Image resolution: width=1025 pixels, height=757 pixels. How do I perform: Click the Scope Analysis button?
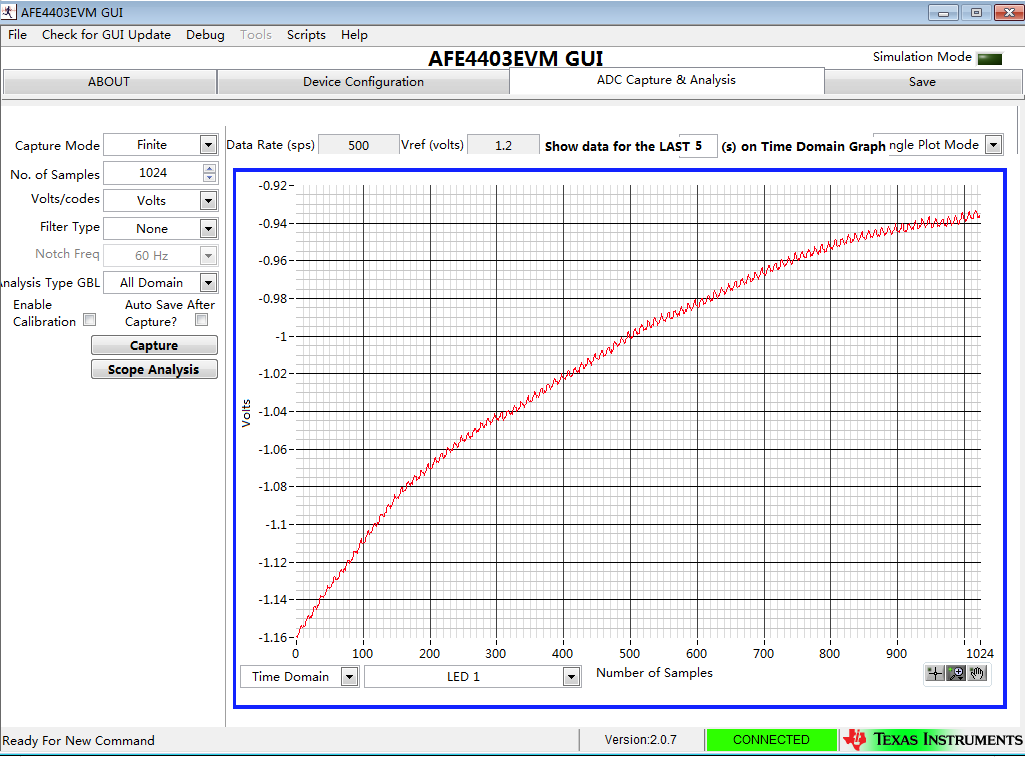point(154,369)
